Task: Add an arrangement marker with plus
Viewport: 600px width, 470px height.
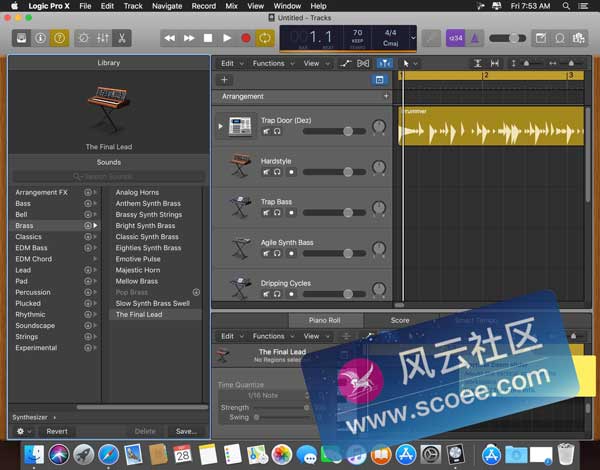Action: point(386,96)
